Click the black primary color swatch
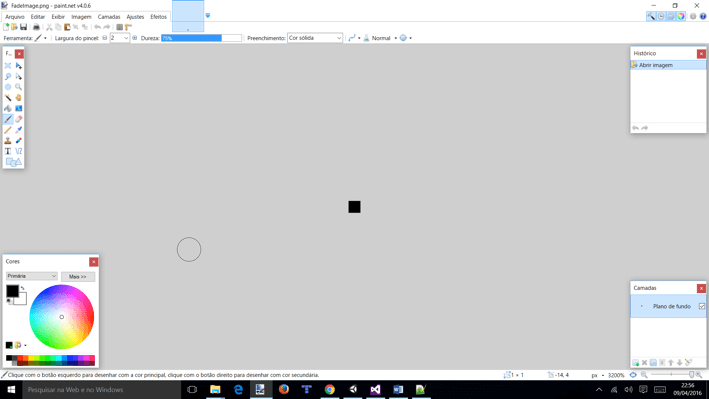The image size is (709, 399). click(12, 291)
